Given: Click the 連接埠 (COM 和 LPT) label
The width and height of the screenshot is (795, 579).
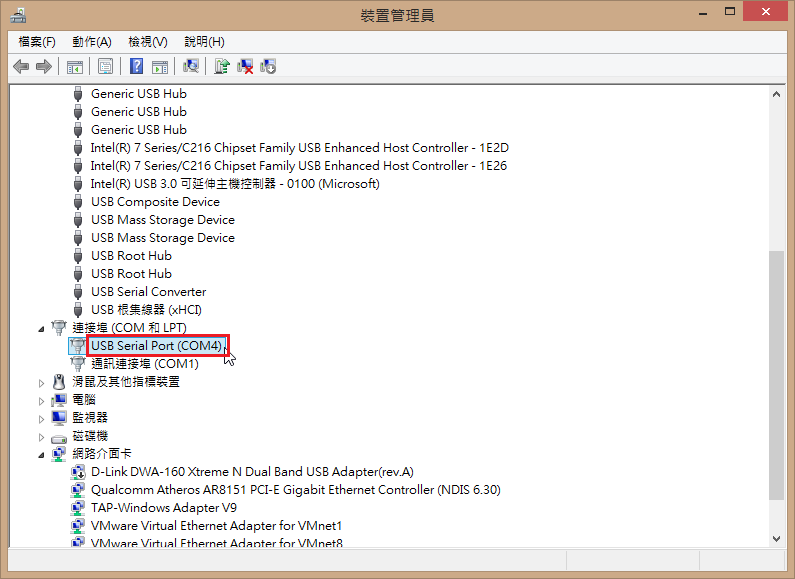Looking at the screenshot, I should [129, 328].
